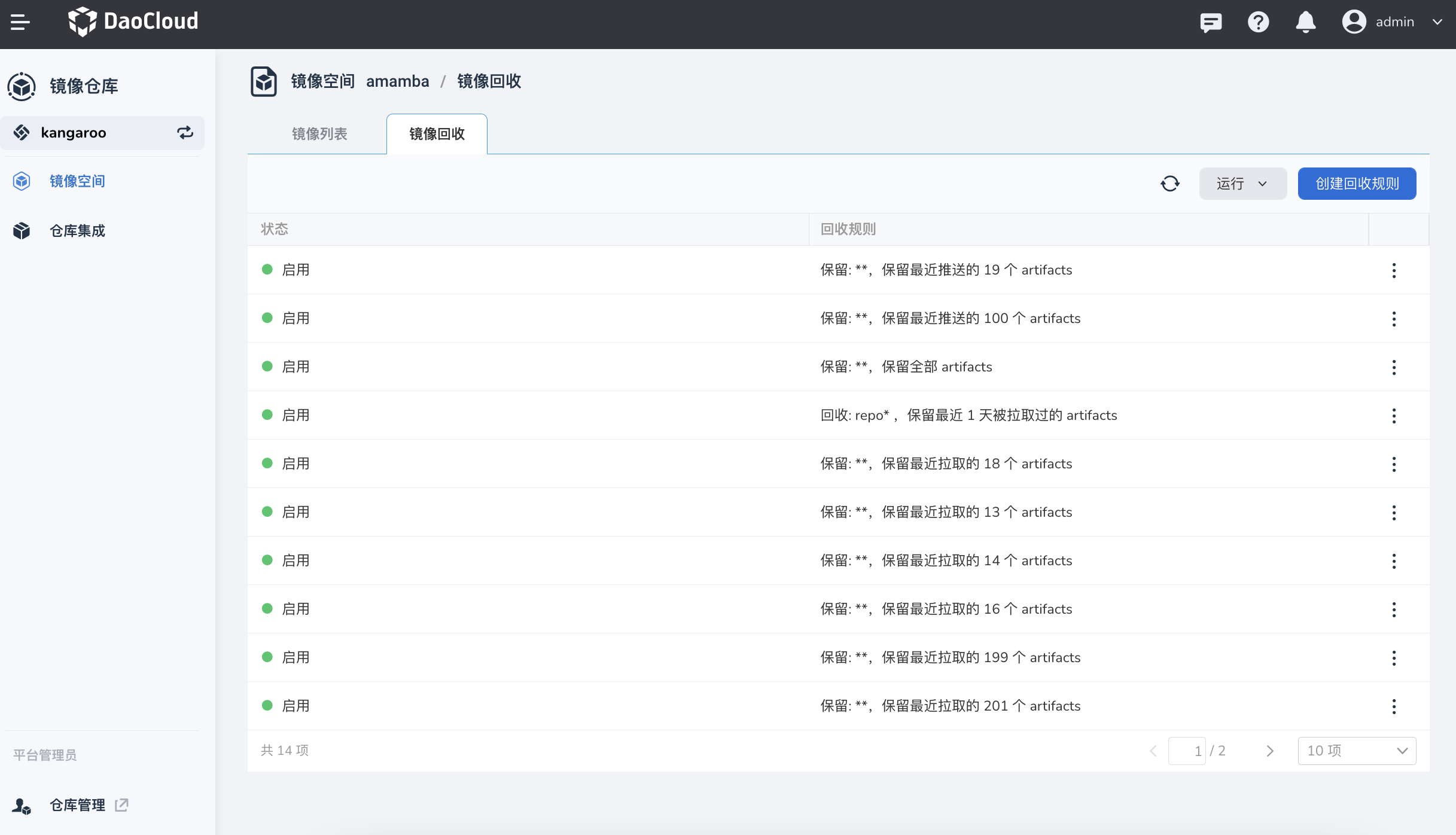
Task: Select rule text 保留最近拉取的 13 个 artifacts
Action: [x=977, y=512]
